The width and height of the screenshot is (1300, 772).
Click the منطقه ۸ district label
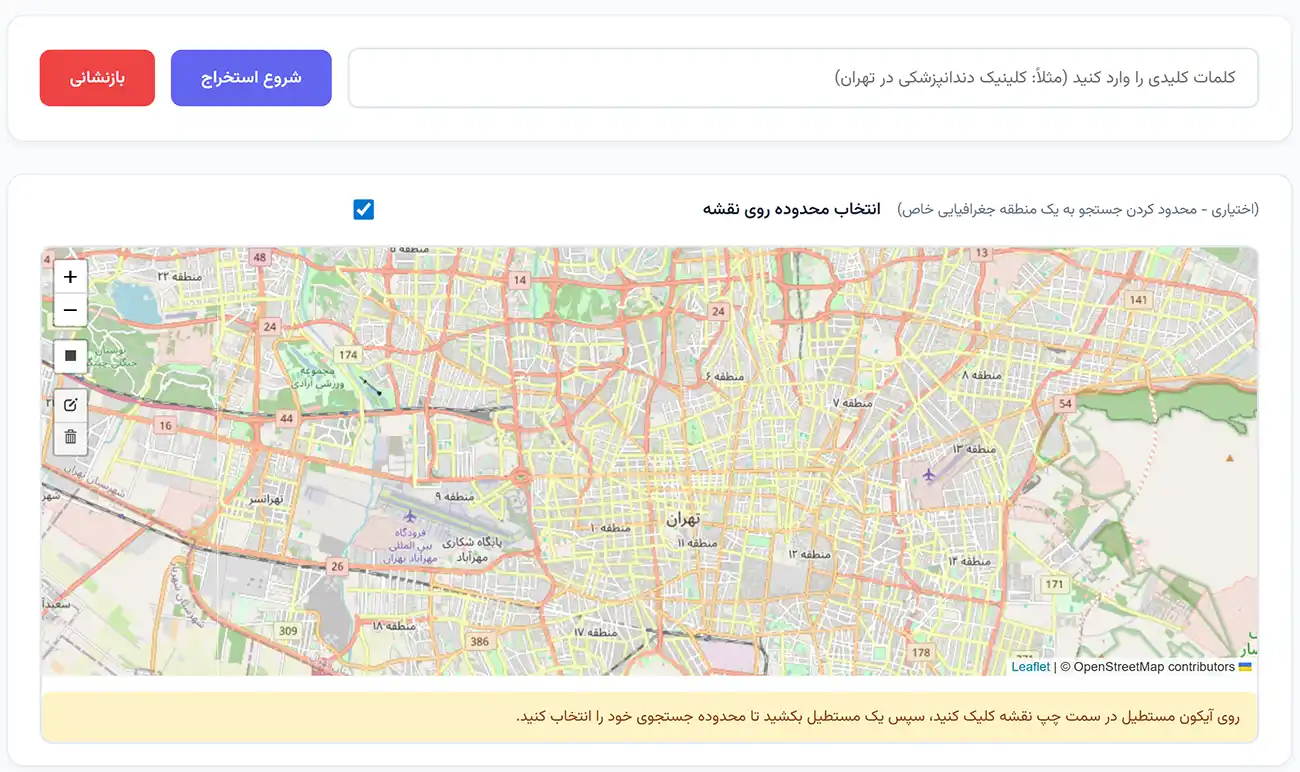(980, 375)
